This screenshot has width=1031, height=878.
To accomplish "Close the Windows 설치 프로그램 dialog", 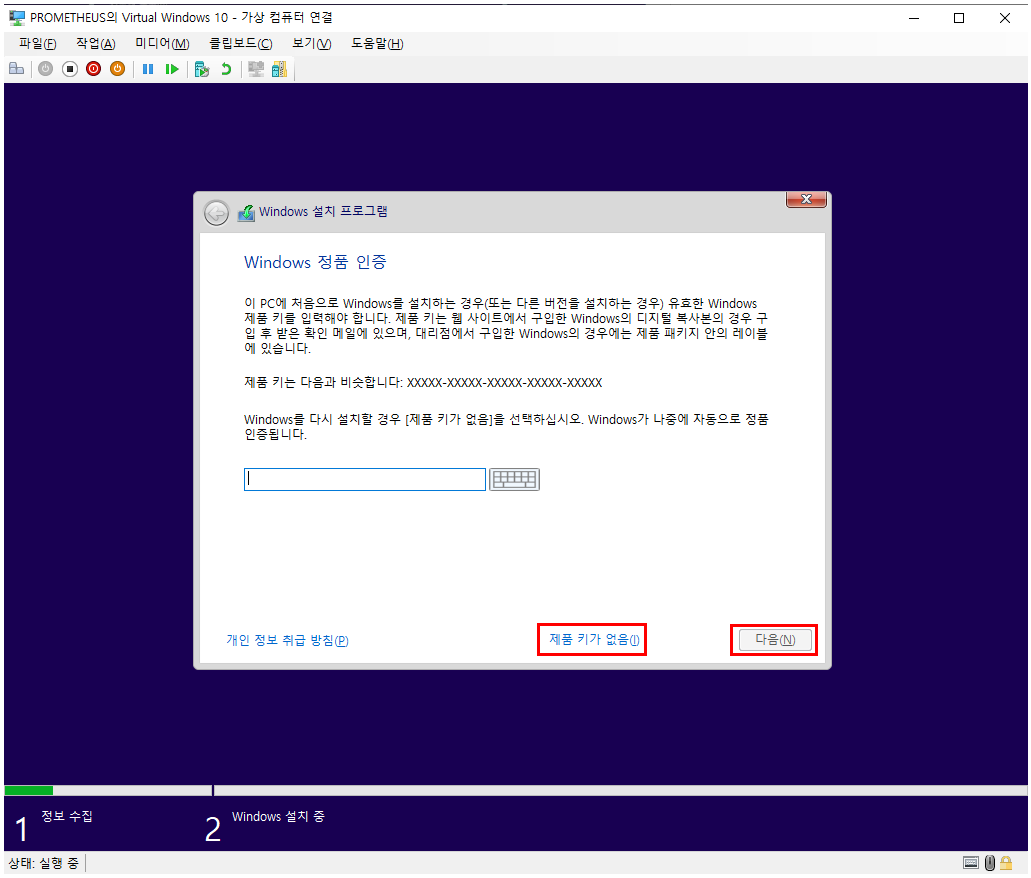I will (x=806, y=199).
